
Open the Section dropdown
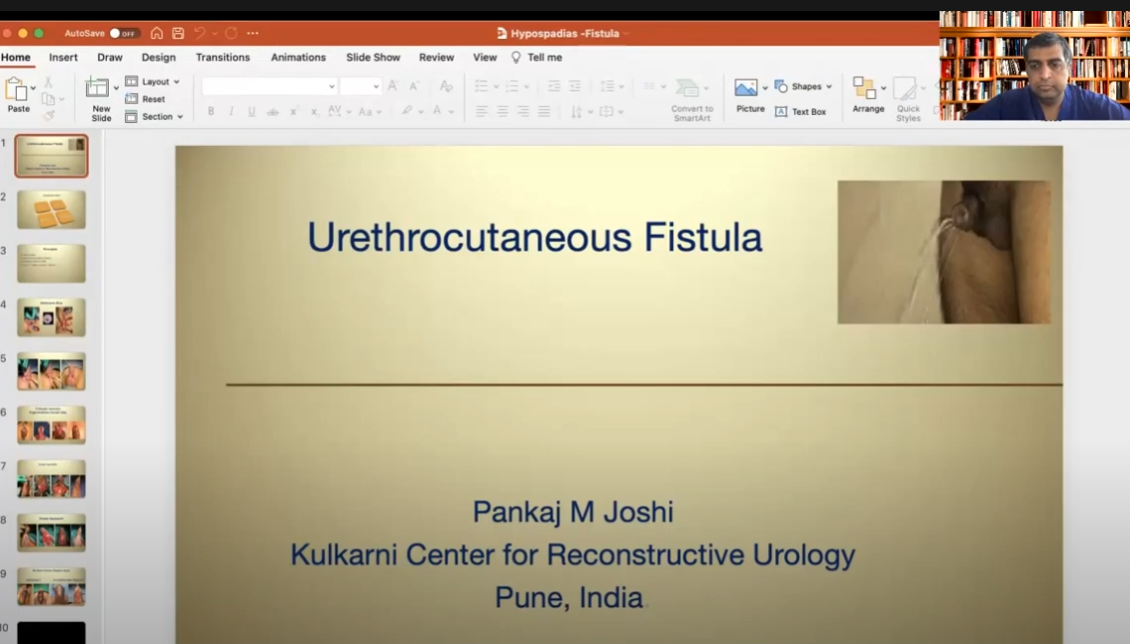coord(154,117)
